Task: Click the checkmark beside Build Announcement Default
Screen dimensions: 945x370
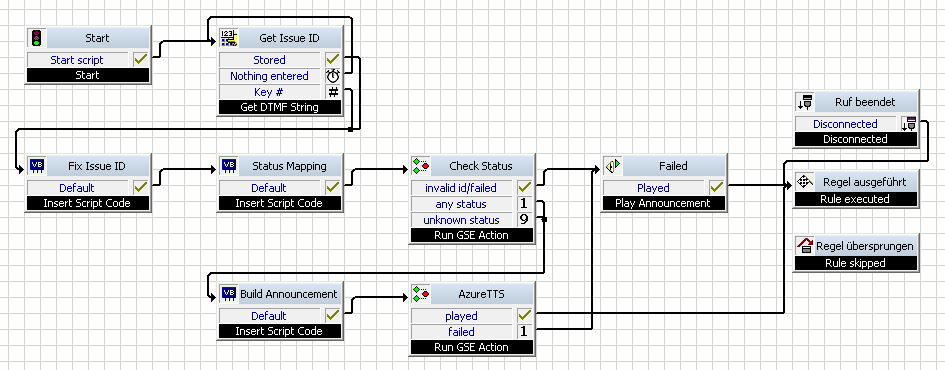Action: (333, 315)
